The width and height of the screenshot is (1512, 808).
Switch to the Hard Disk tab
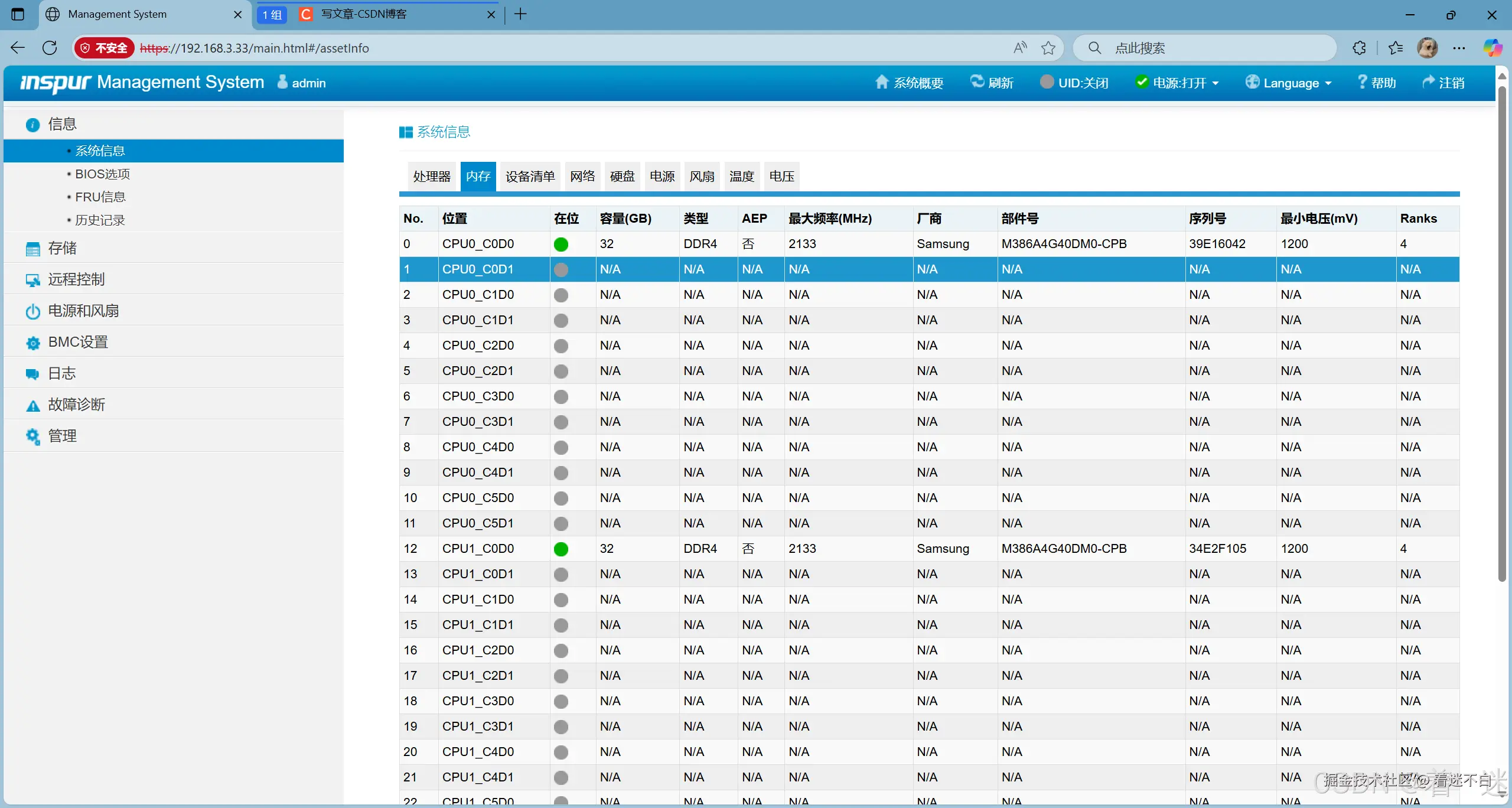[x=622, y=176]
